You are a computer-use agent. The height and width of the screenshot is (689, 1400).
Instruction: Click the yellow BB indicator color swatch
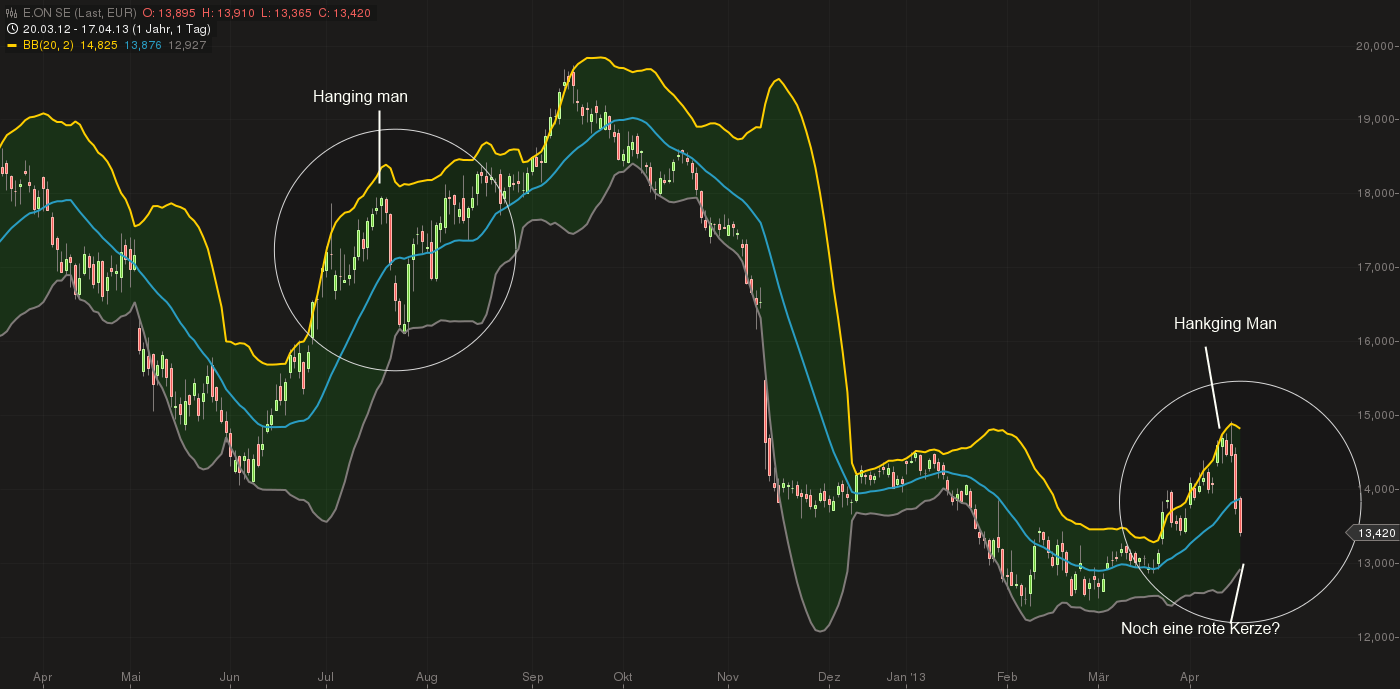[x=11, y=45]
